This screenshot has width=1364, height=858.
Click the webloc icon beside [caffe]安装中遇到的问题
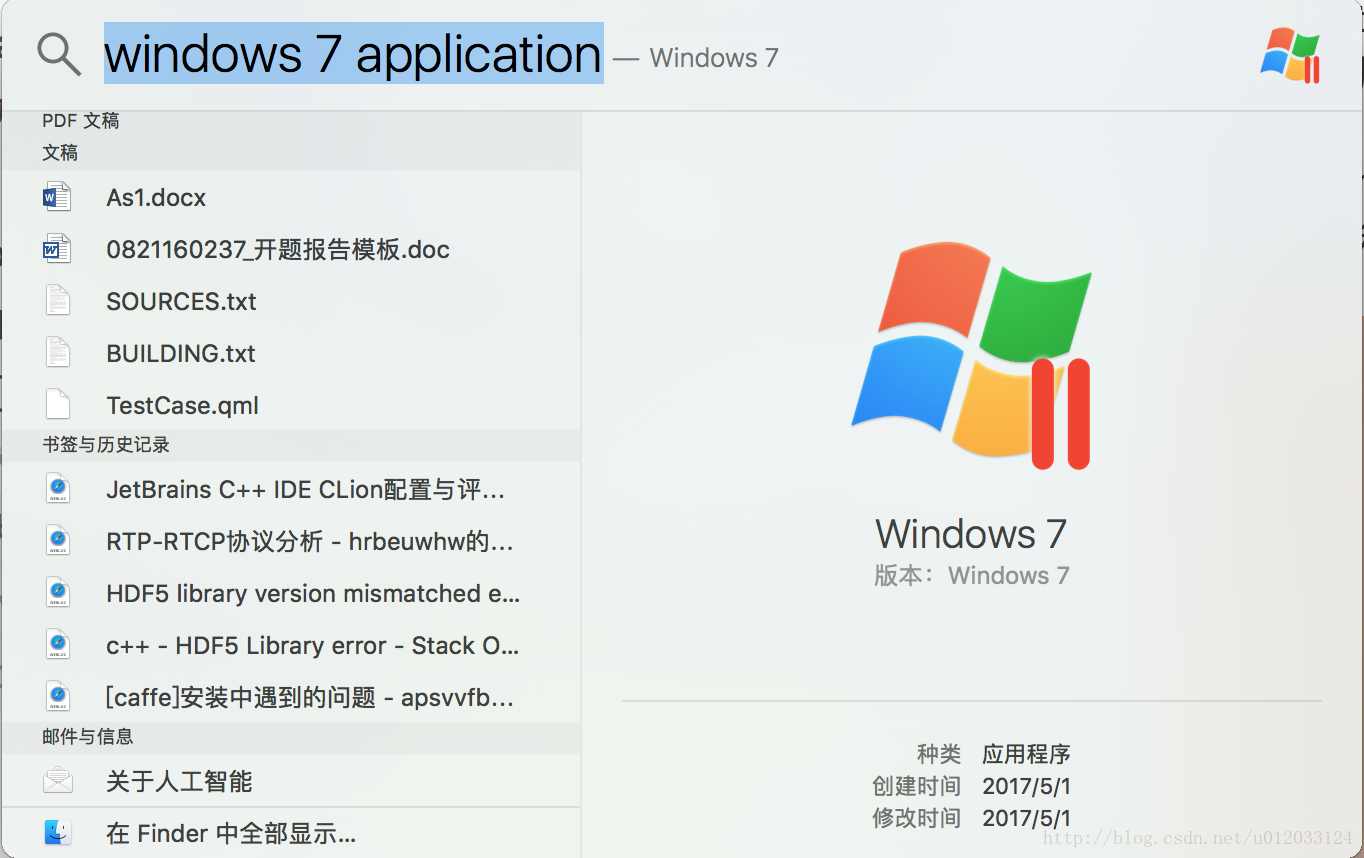pyautogui.click(x=58, y=697)
